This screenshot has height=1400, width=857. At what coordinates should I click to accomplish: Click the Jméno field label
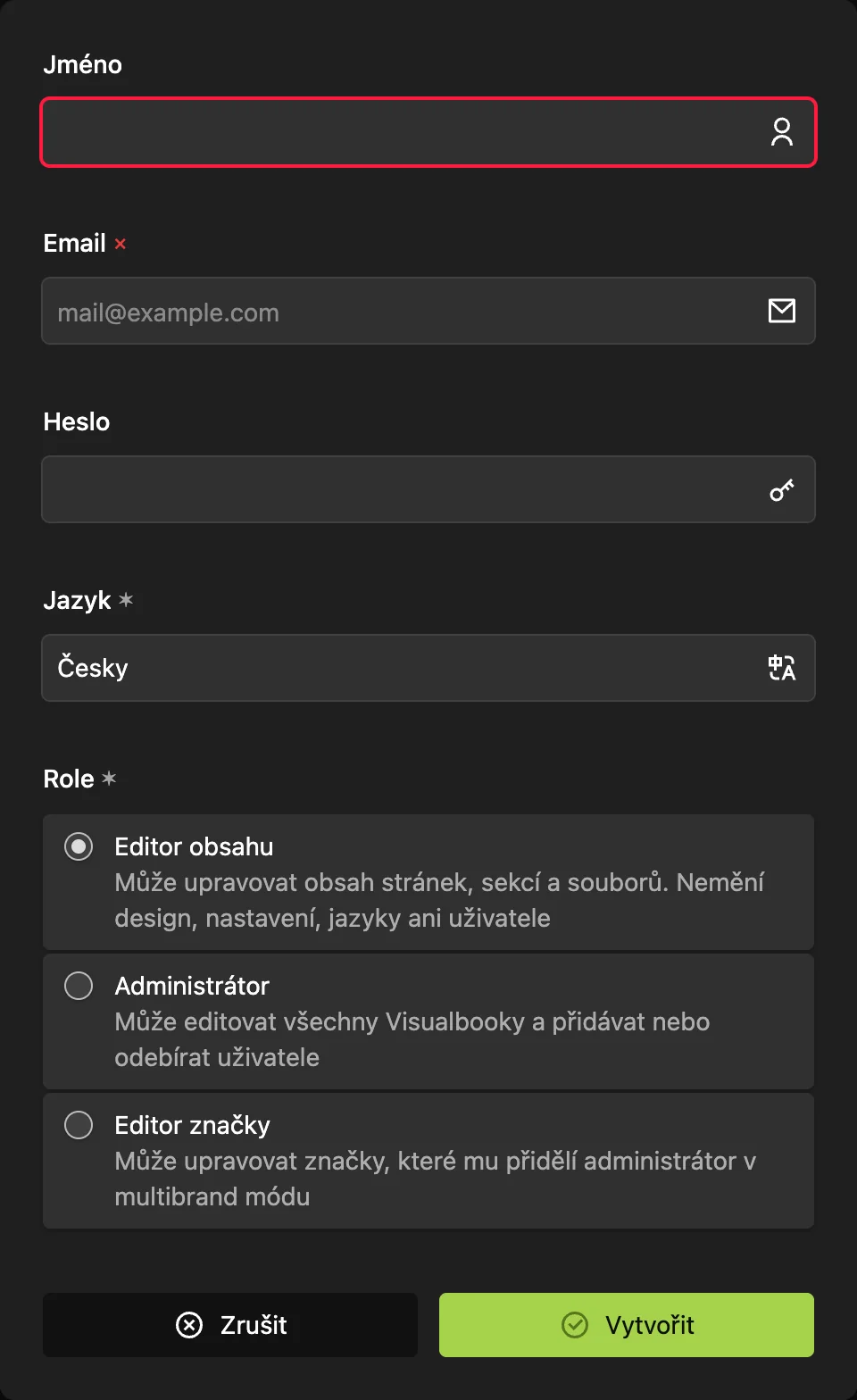click(x=83, y=64)
